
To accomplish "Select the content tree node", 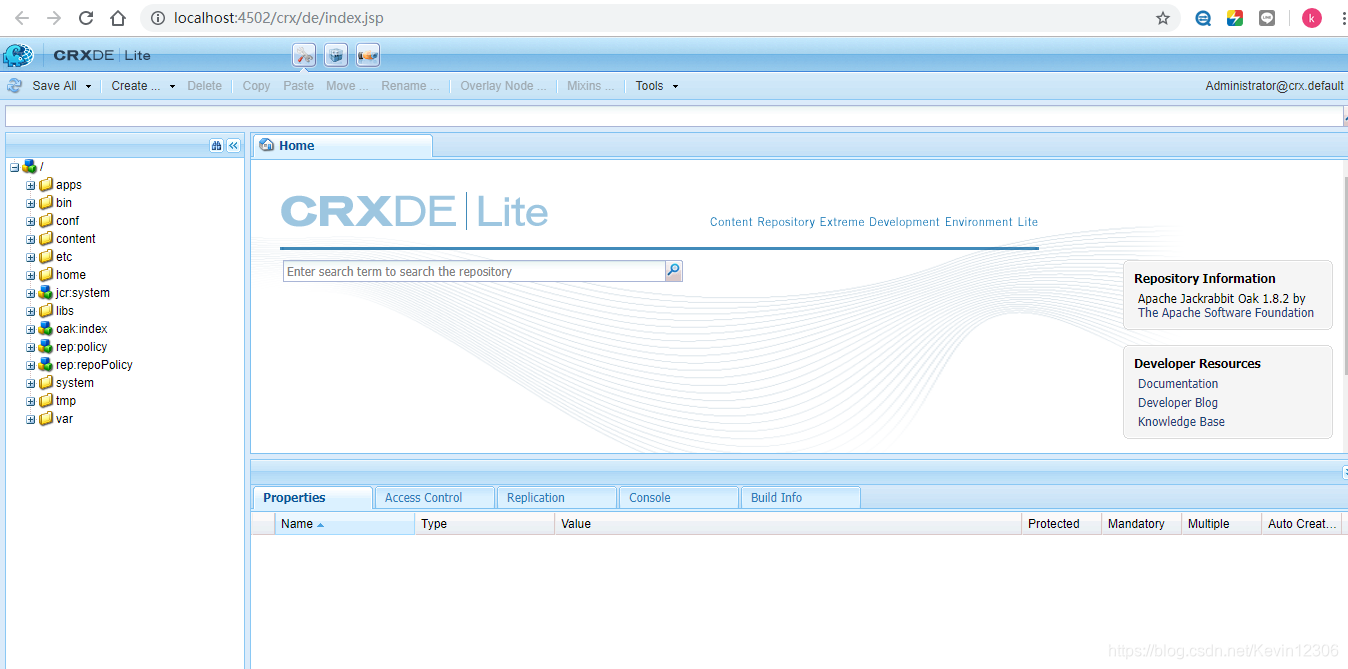I will coord(76,239).
